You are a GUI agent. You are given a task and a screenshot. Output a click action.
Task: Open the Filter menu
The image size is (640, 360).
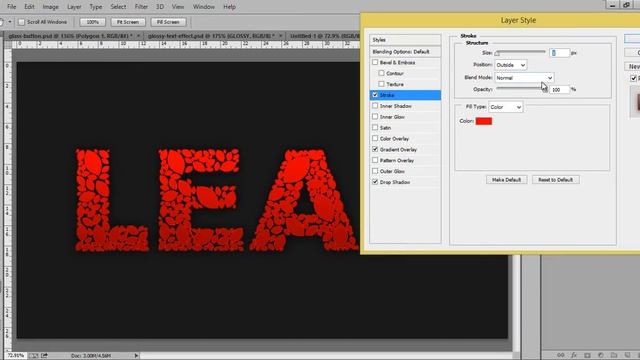coord(141,7)
